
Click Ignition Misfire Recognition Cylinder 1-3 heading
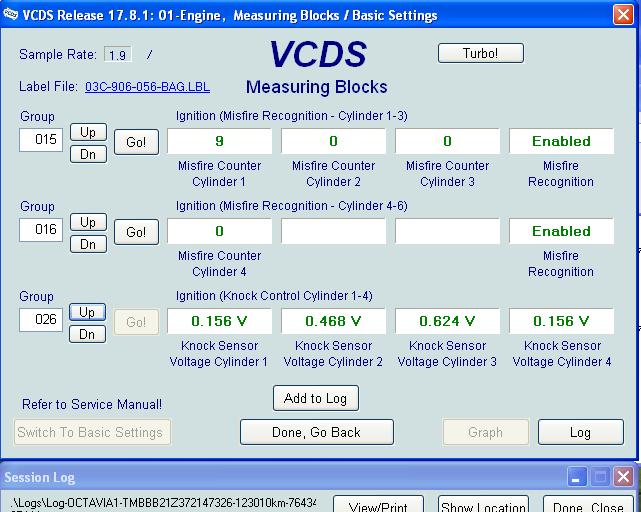pos(291,116)
